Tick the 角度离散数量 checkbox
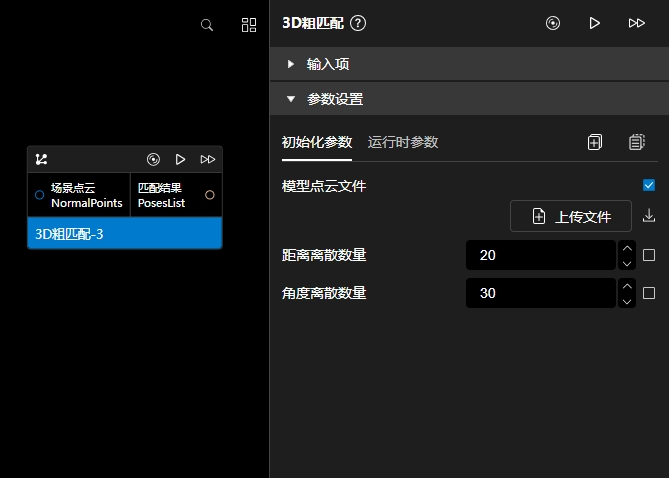 click(649, 293)
